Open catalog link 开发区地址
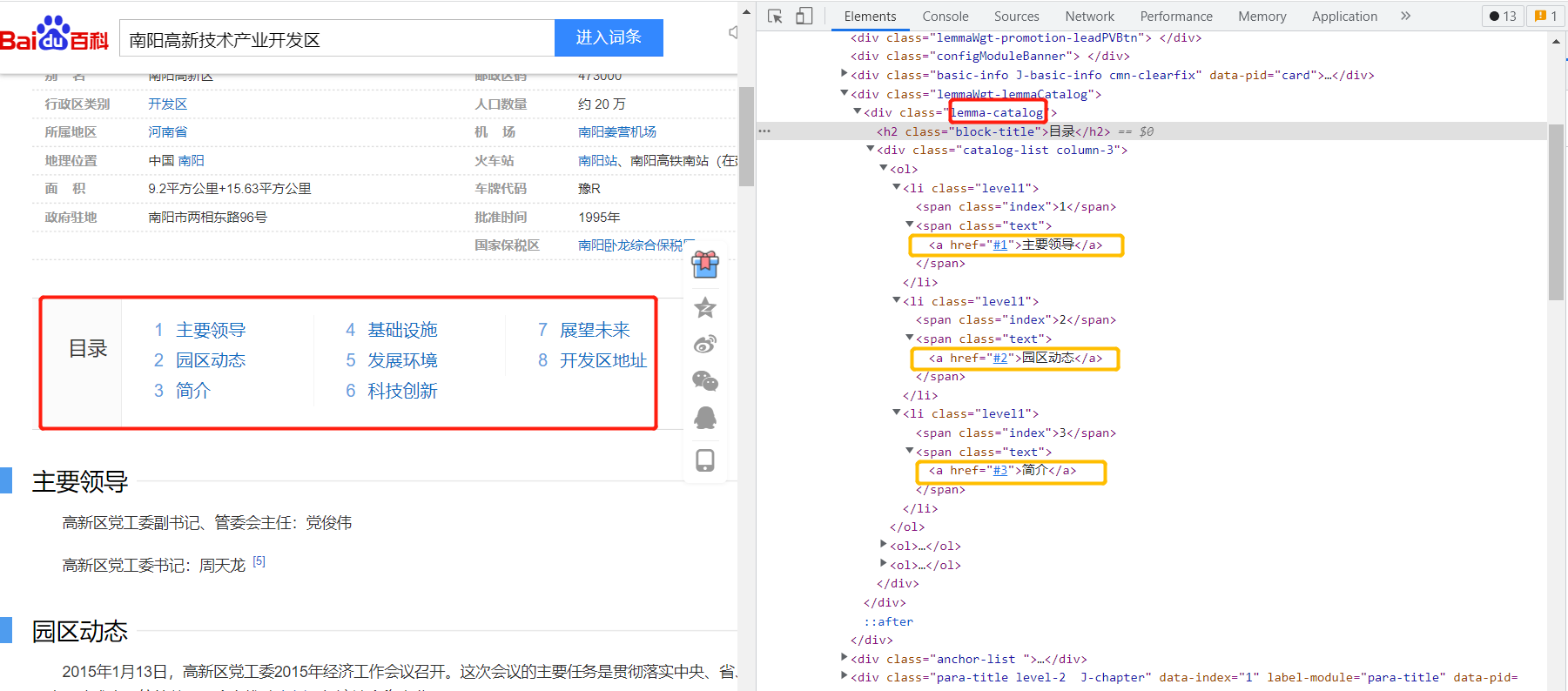The width and height of the screenshot is (1568, 691). click(x=603, y=360)
